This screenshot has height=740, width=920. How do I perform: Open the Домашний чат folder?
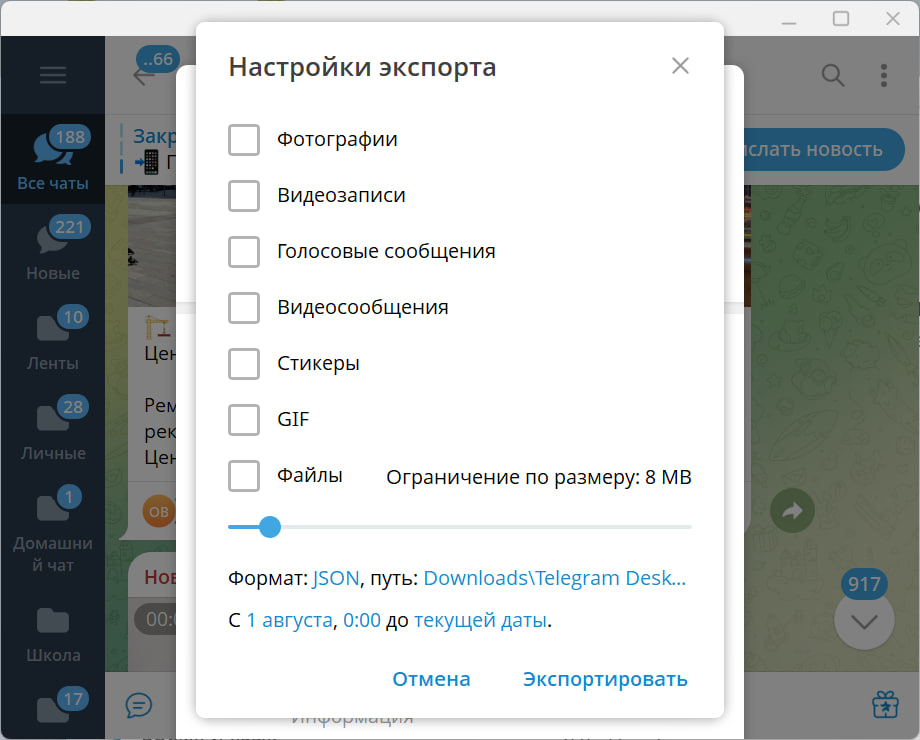52,530
